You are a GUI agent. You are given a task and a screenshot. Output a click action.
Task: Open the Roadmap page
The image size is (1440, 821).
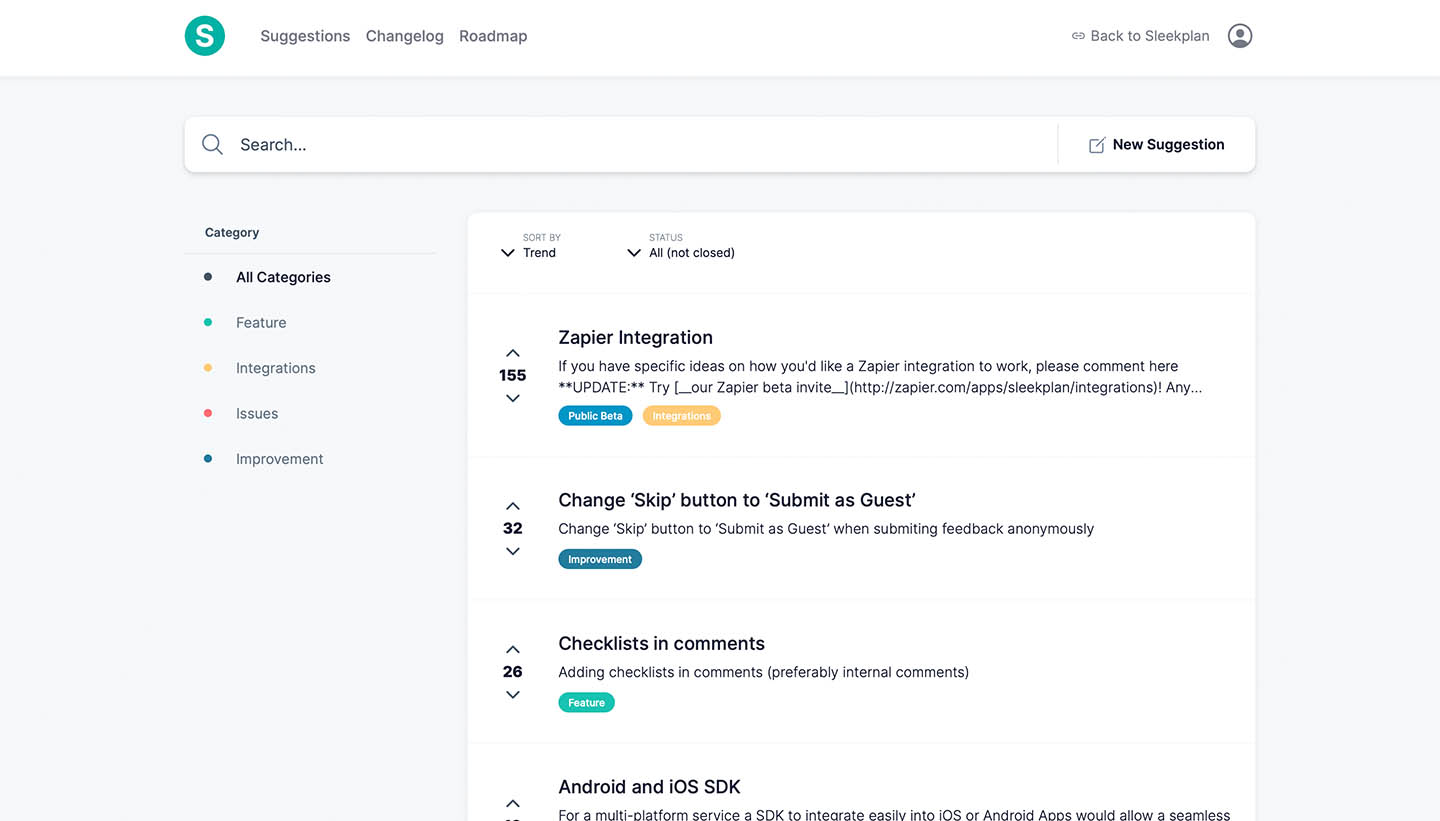[x=493, y=36]
